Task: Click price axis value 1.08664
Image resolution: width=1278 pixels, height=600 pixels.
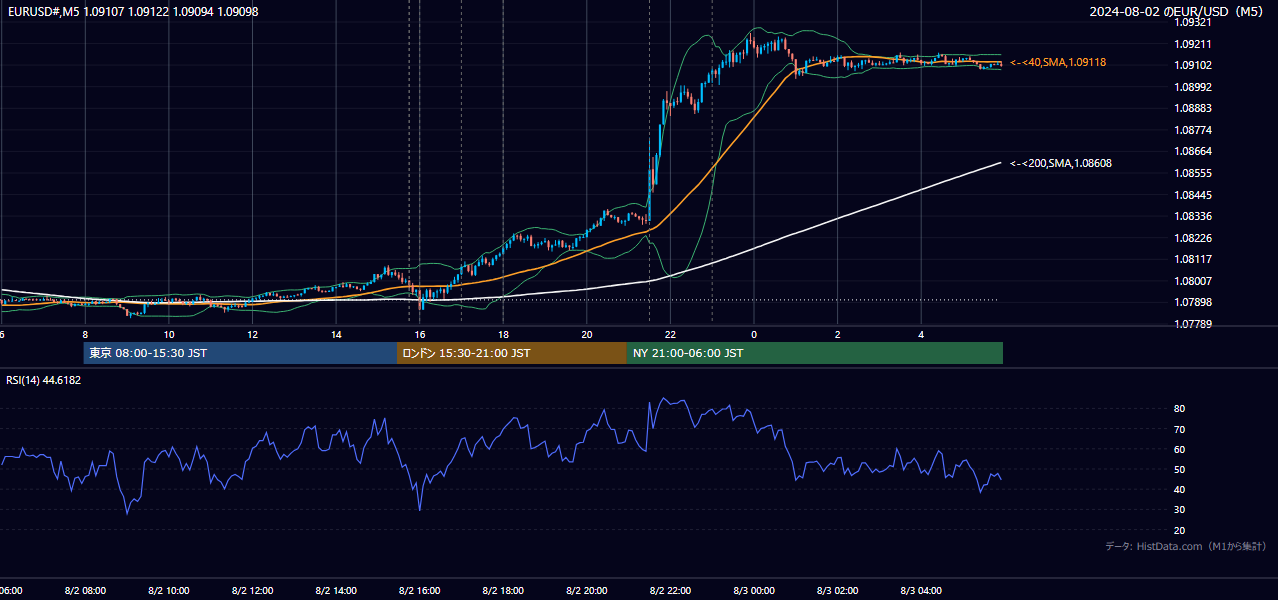Action: (x=1193, y=152)
